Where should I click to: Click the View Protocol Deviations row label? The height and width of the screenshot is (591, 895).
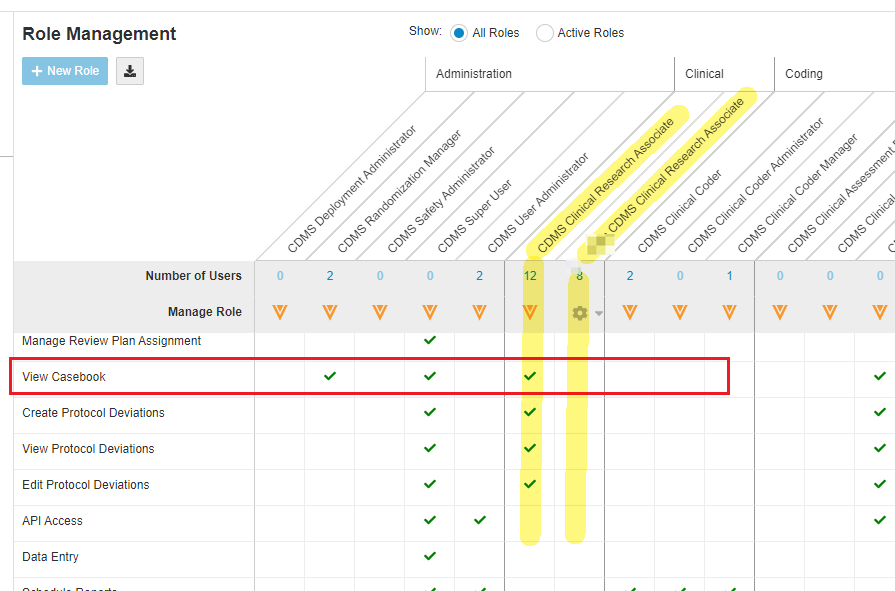[x=88, y=449]
